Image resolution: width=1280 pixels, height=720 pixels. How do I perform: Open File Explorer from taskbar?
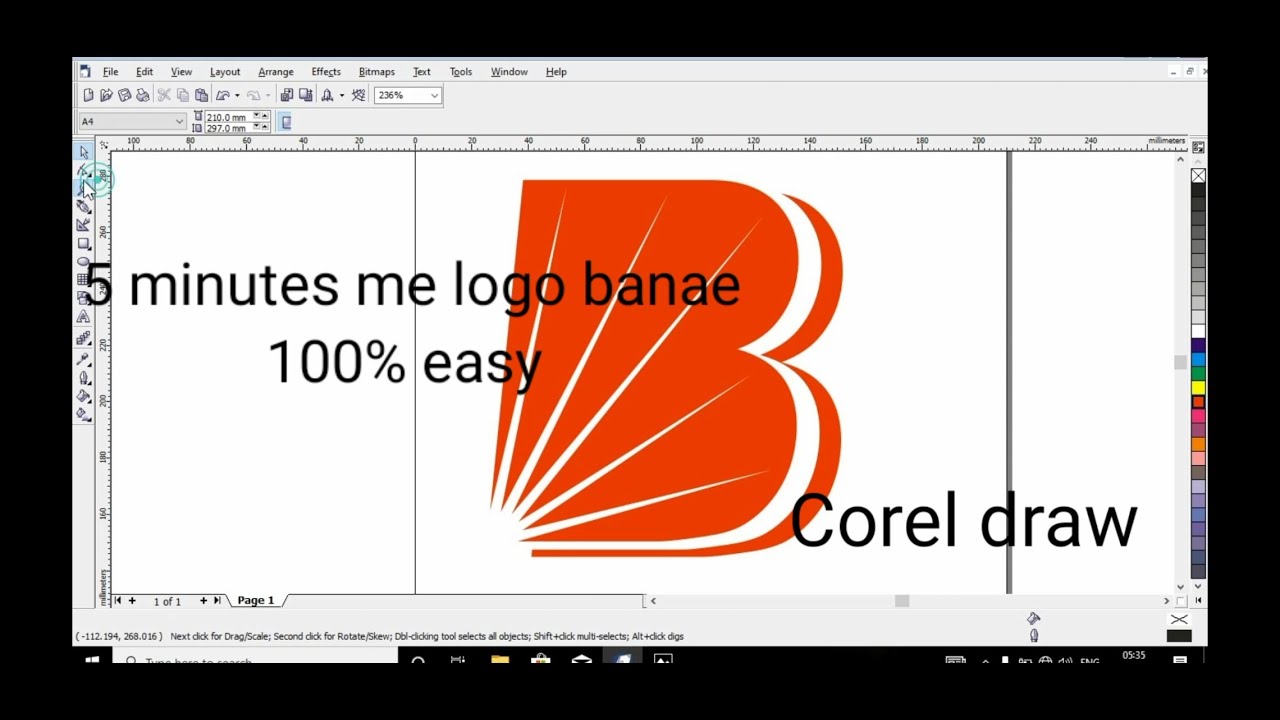[500, 660]
